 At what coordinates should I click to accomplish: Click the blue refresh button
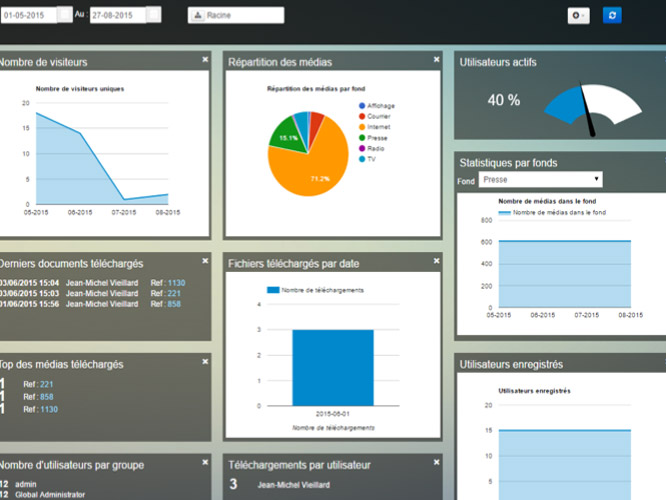coord(613,15)
